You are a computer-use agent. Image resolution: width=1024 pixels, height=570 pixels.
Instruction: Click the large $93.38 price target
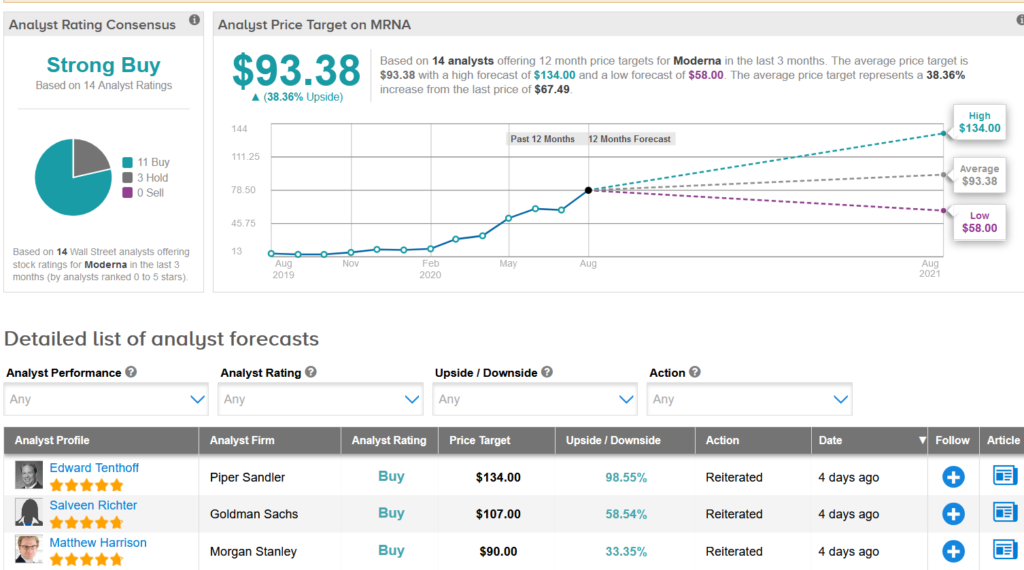[296, 71]
